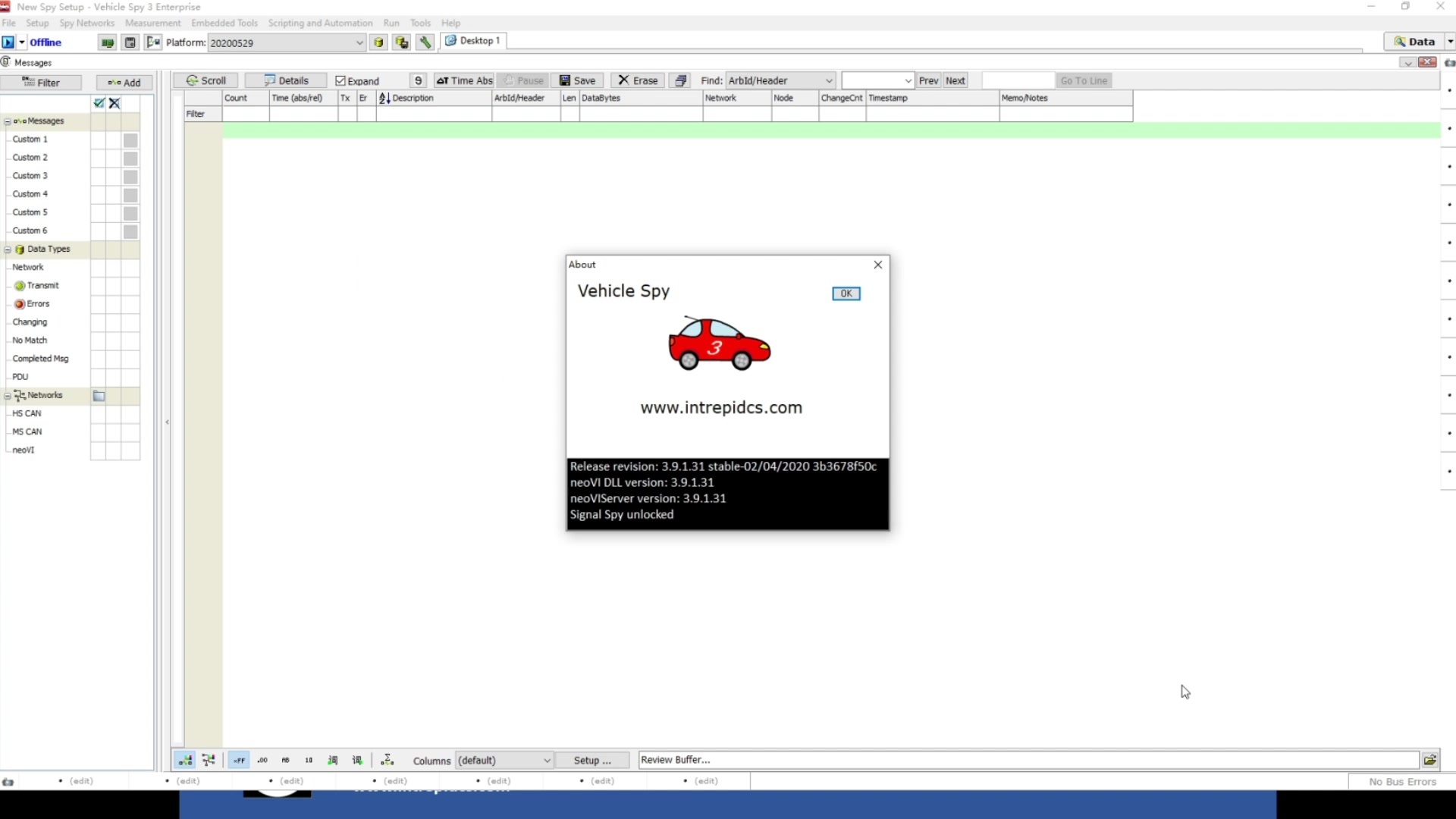Click the Review Buffer button in status bar
Screen dimensions: 1456x819
pos(676,759)
